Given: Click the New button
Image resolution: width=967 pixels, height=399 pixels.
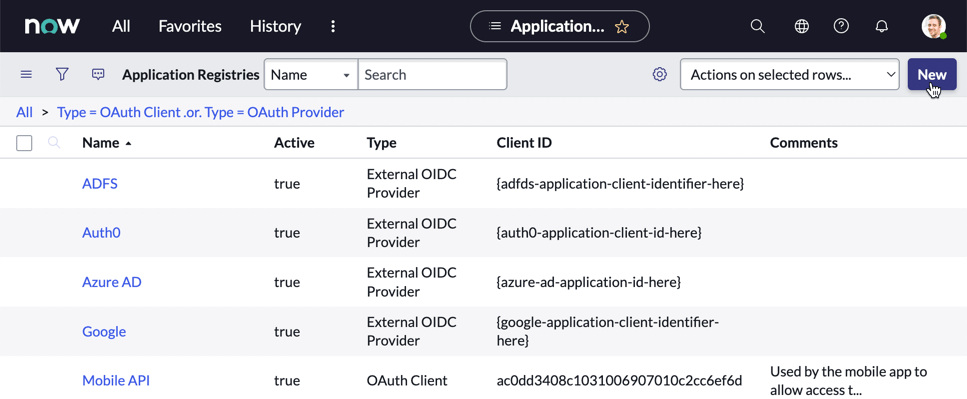Looking at the screenshot, I should click(x=932, y=75).
